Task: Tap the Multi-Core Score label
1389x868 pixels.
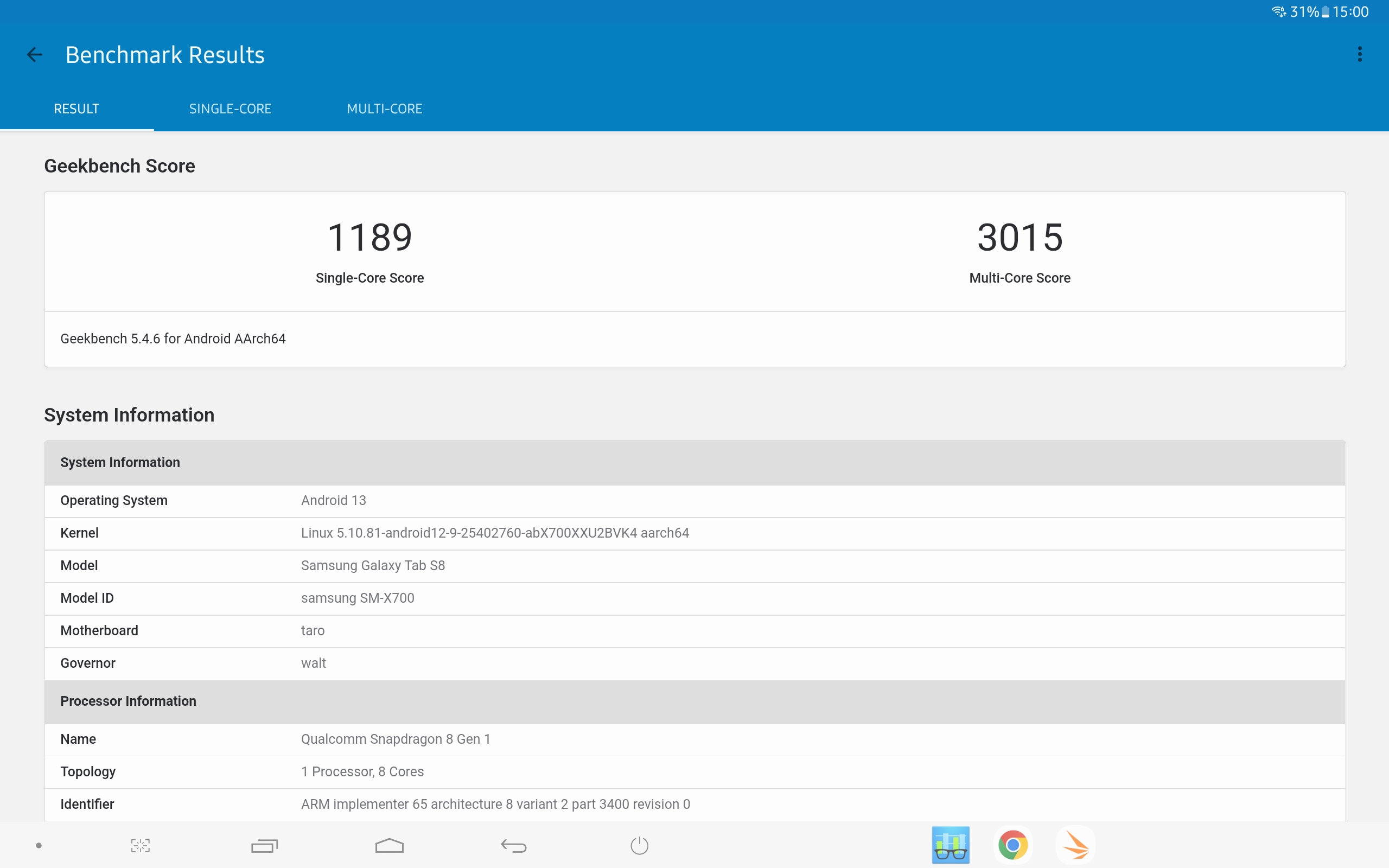Action: [1020, 278]
